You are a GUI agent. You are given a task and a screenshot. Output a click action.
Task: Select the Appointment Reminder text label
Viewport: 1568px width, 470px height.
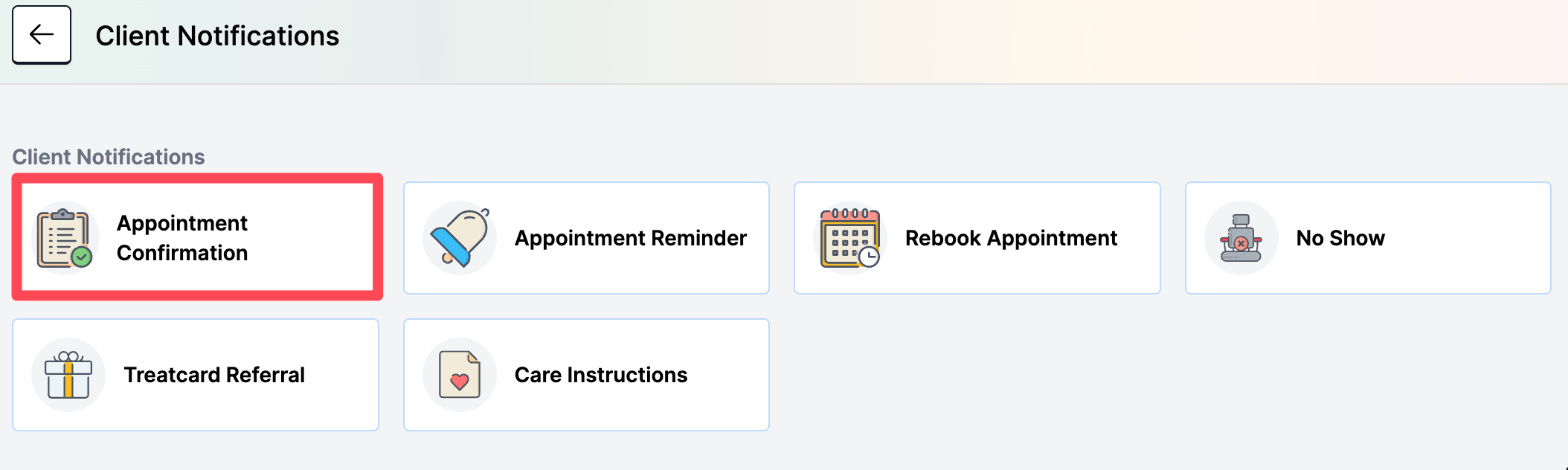tap(631, 238)
